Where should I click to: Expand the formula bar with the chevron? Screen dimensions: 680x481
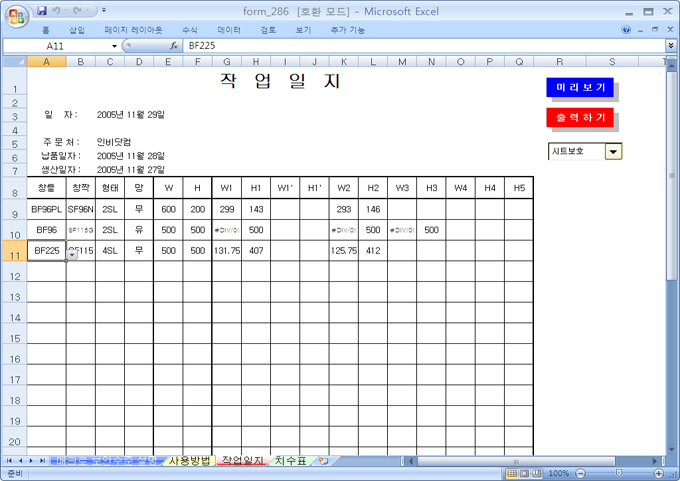point(670,46)
